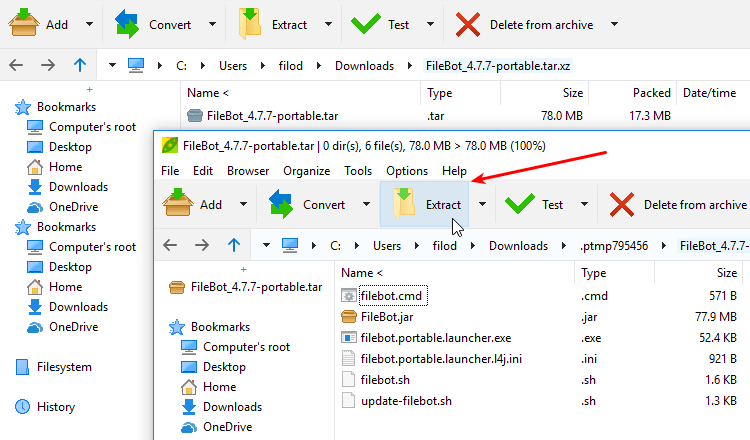Go back using back arrow in back window
This screenshot has width=750, height=440.
(16, 65)
